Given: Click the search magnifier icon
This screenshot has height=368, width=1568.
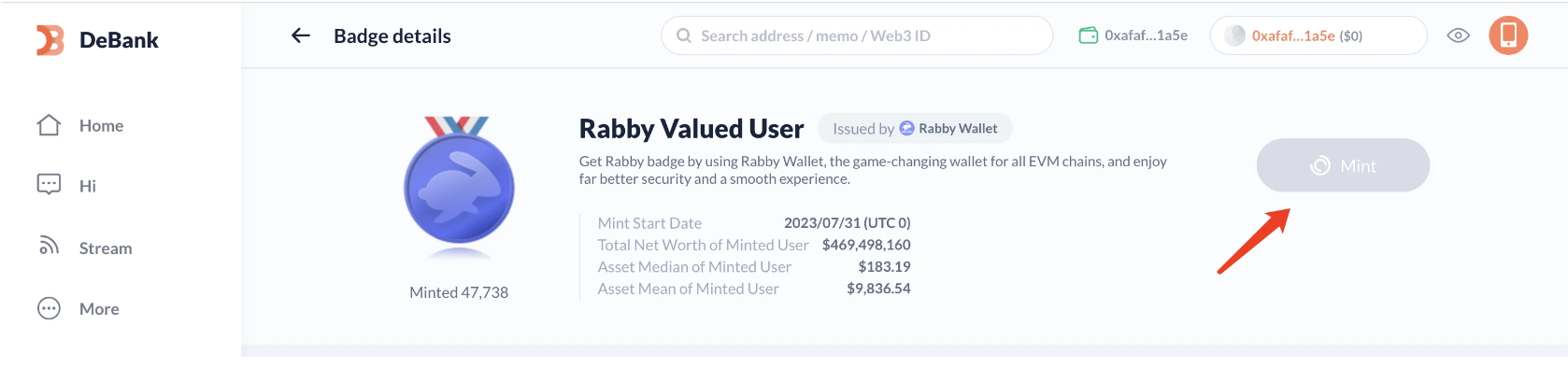Looking at the screenshot, I should pos(684,35).
